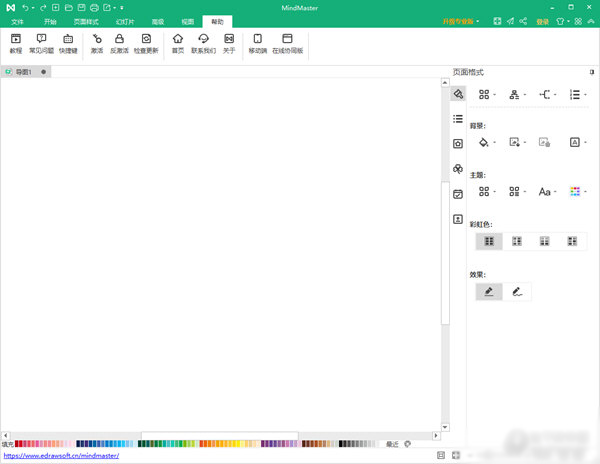Switch to the 页面样式 ribbon tab
Screen dimensions: 600x464
(87, 21)
